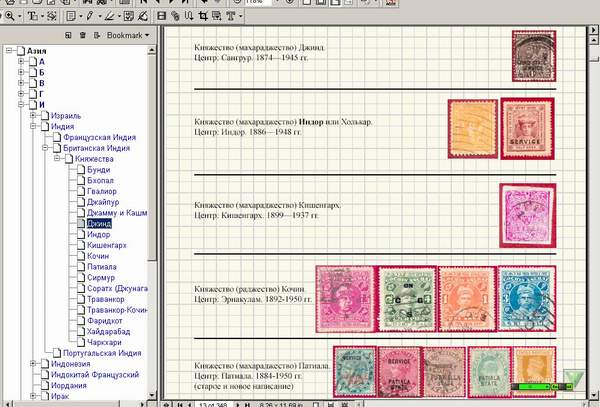Select the Movie tool
Image resolution: width=600 pixels, height=407 pixels.
tap(161, 16)
